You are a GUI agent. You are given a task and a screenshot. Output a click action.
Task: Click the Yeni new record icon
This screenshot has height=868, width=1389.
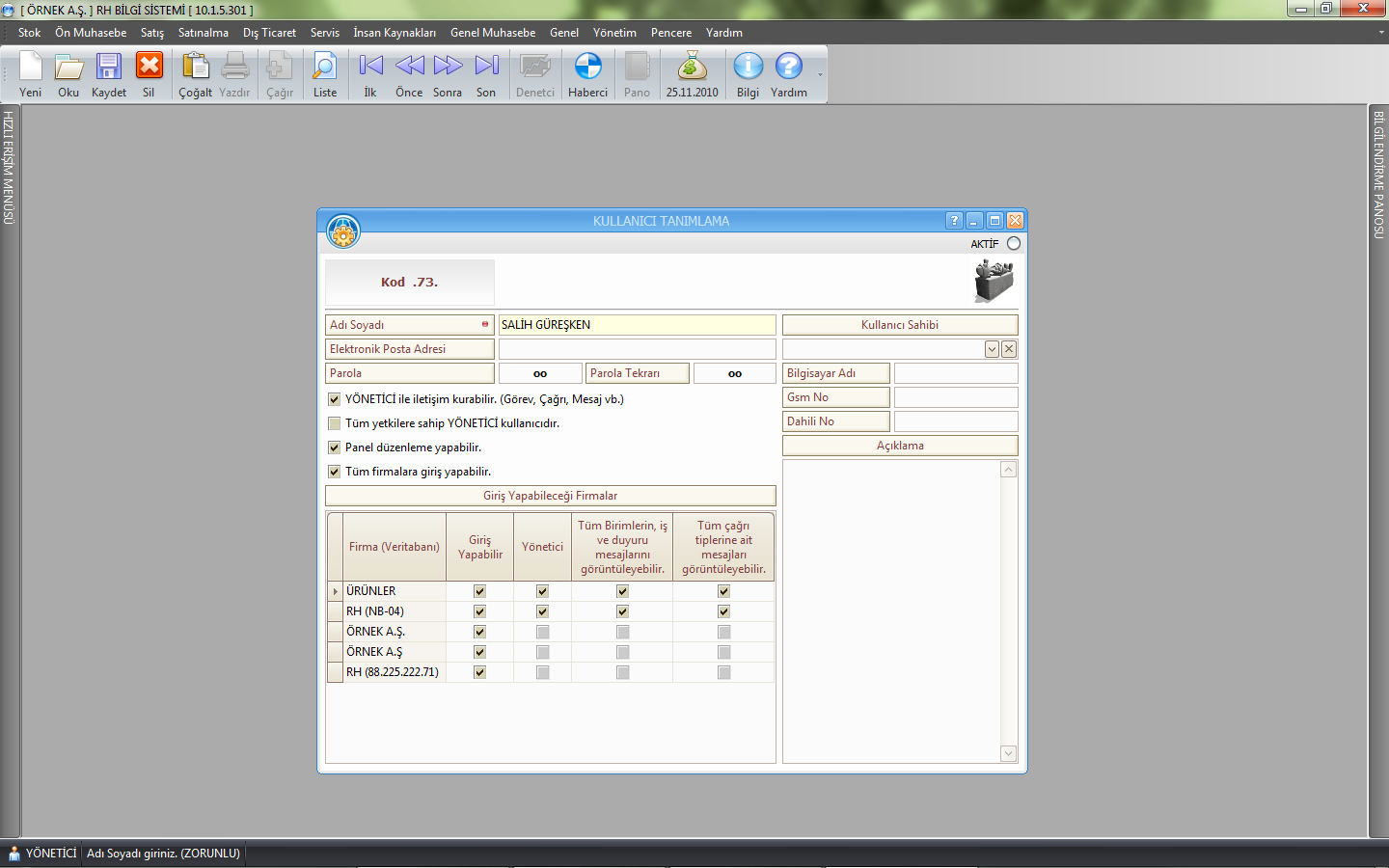coord(30,68)
